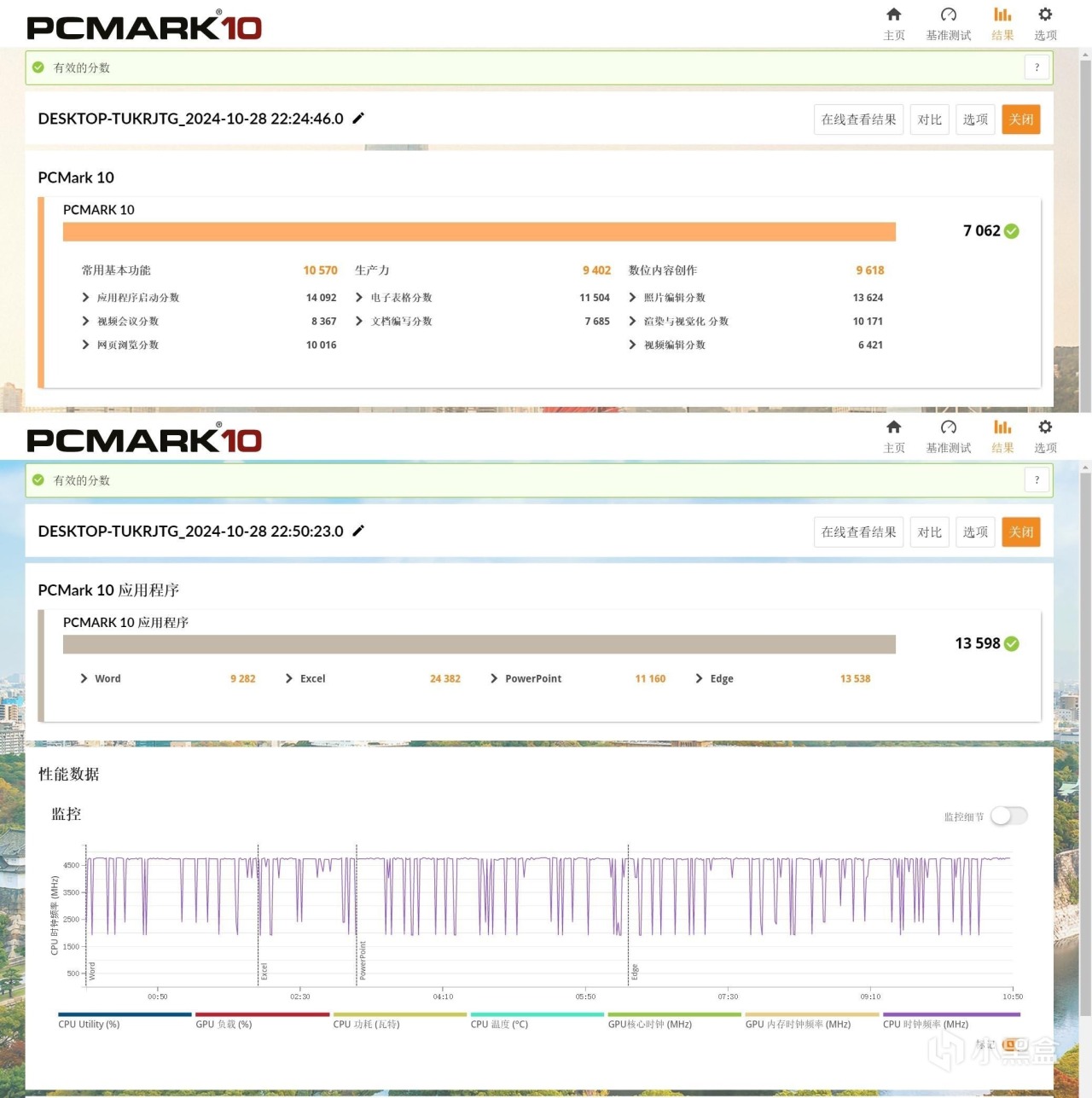Image resolution: width=1092 pixels, height=1098 pixels.
Task: Click orange 关闭 button for 22:24:46 result
Action: tap(1021, 119)
